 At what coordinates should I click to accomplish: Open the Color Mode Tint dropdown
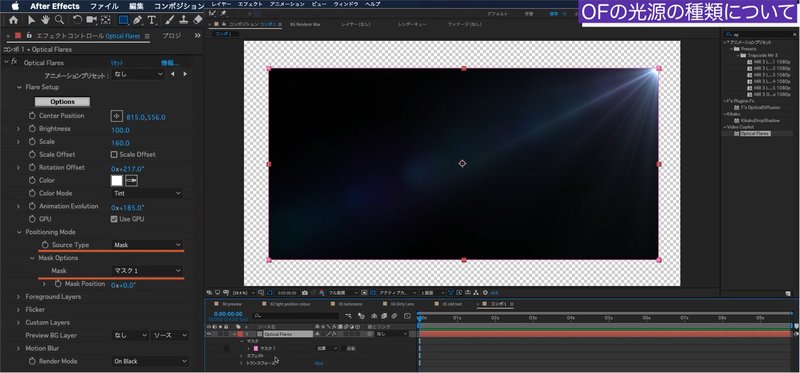(147, 193)
